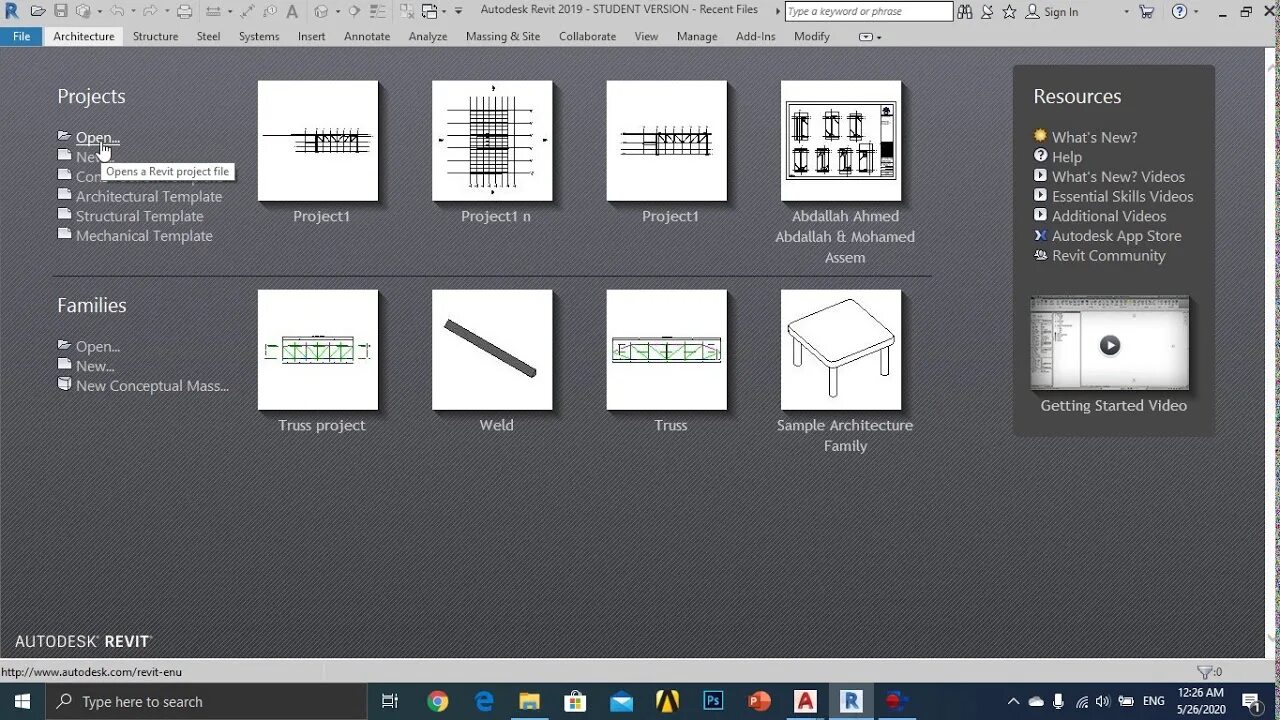Switch to the Manage ribbon tab
This screenshot has width=1280, height=720.
(x=697, y=36)
